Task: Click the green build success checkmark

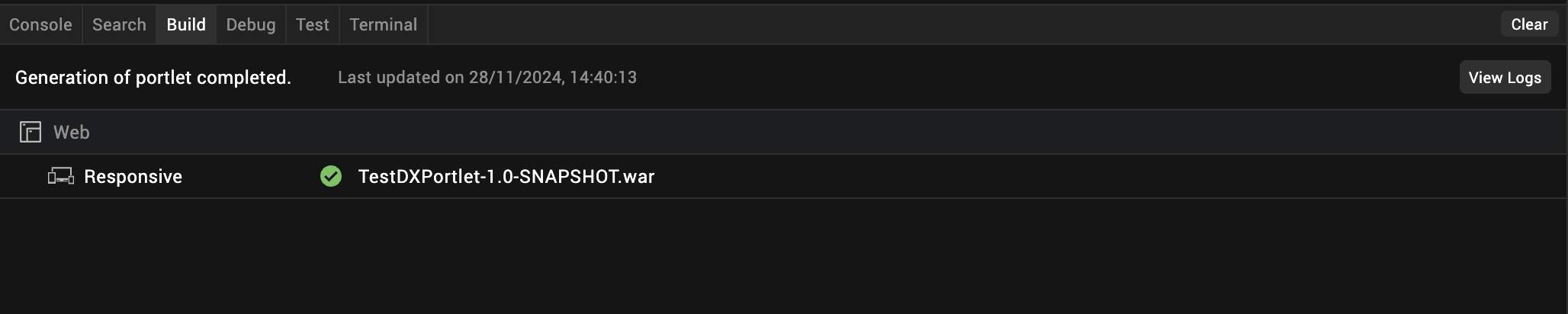Action: pos(331,177)
